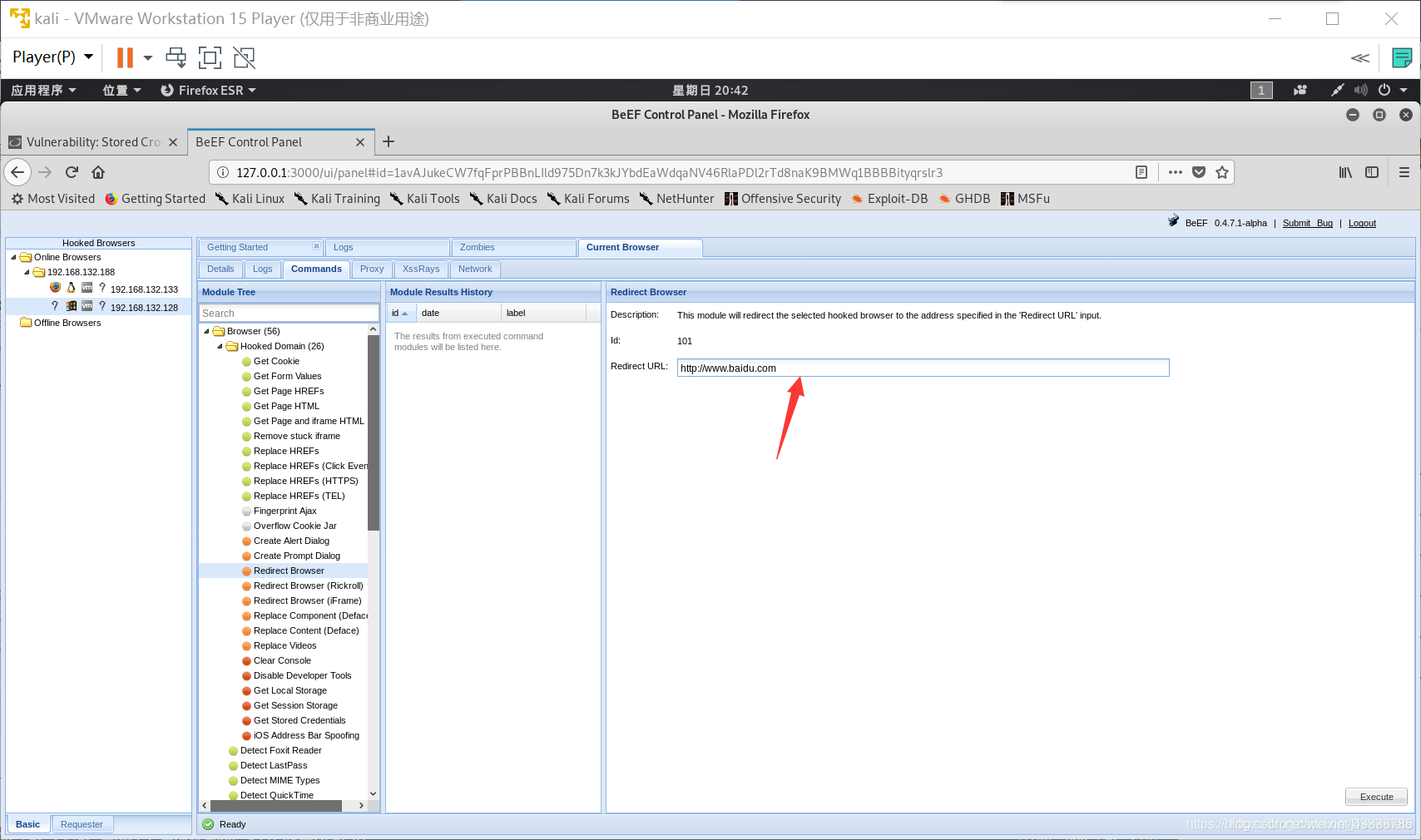Open Player(P) dropdown menu
This screenshot has width=1421, height=840.
coord(52,57)
